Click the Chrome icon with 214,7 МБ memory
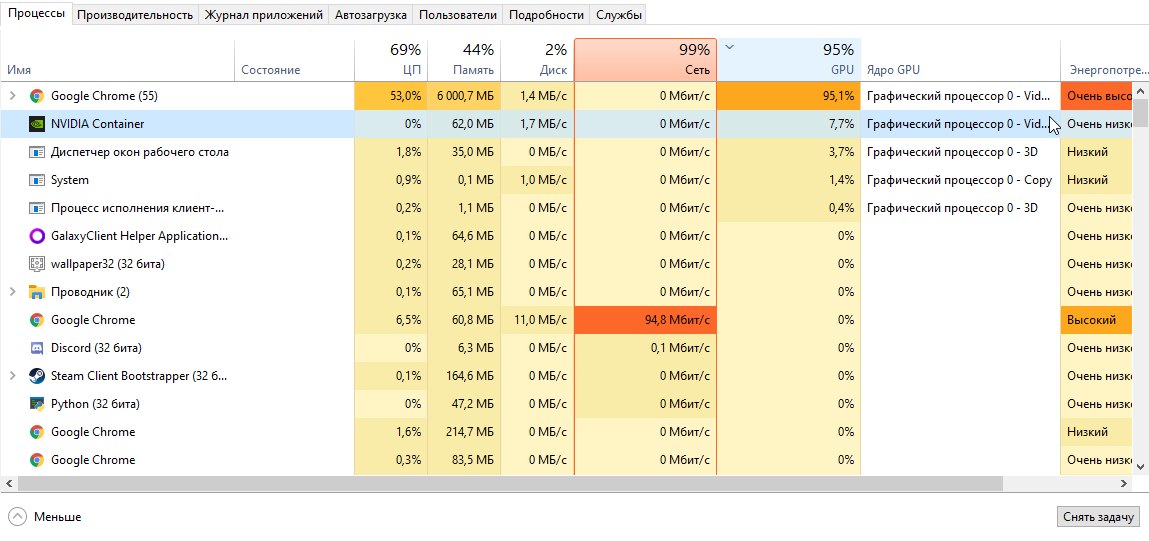 click(x=37, y=432)
